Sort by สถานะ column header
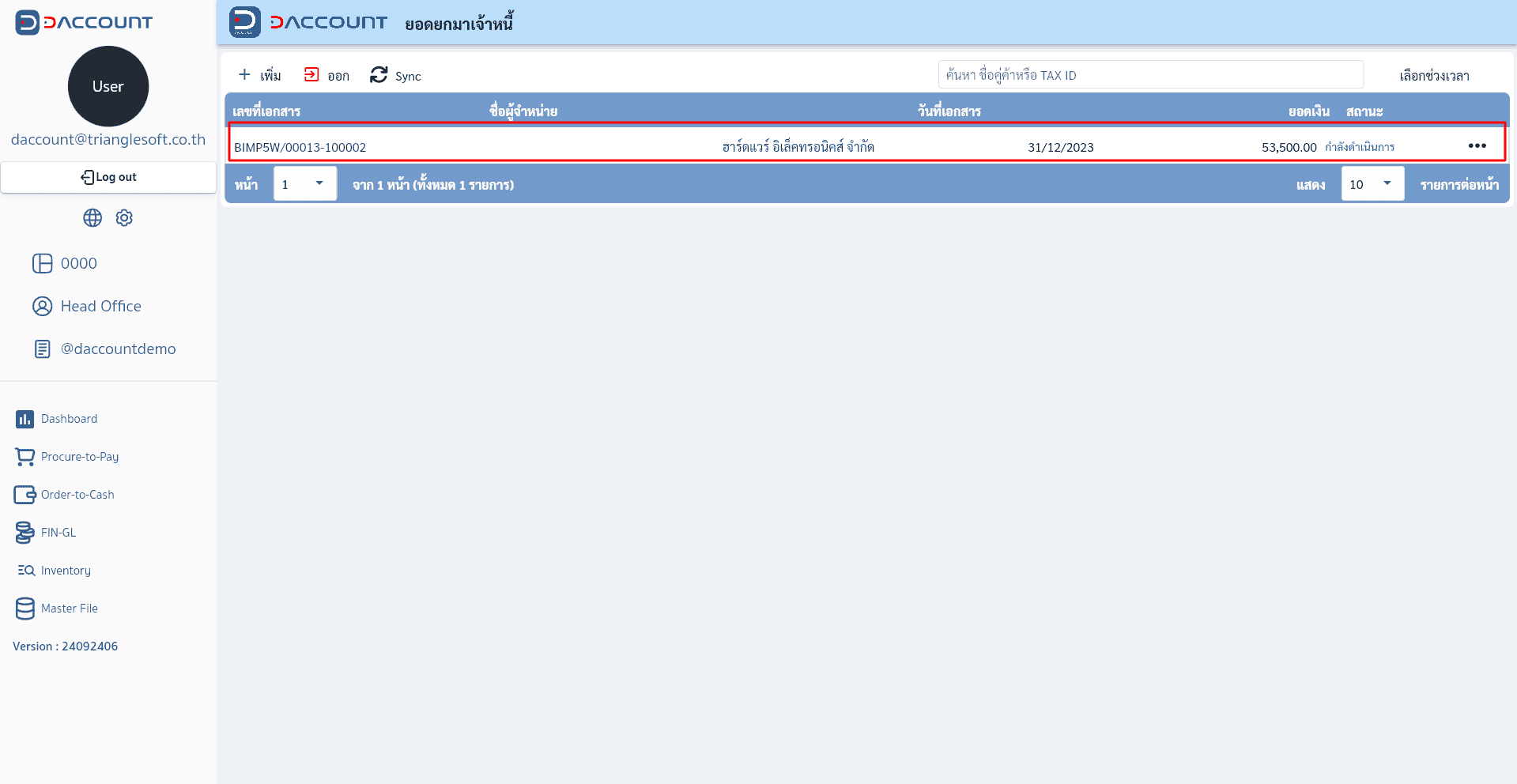This screenshot has width=1517, height=784. click(x=1364, y=111)
